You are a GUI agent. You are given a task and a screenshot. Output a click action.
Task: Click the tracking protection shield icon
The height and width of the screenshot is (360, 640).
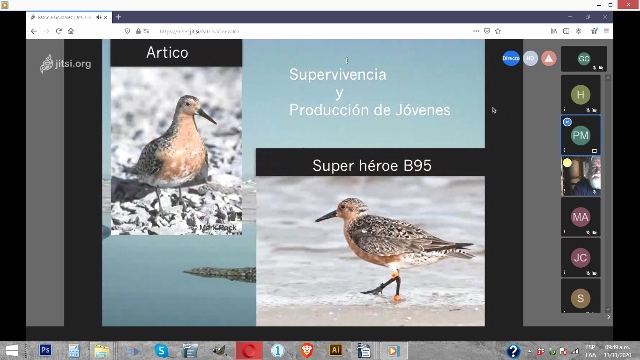click(x=127, y=31)
